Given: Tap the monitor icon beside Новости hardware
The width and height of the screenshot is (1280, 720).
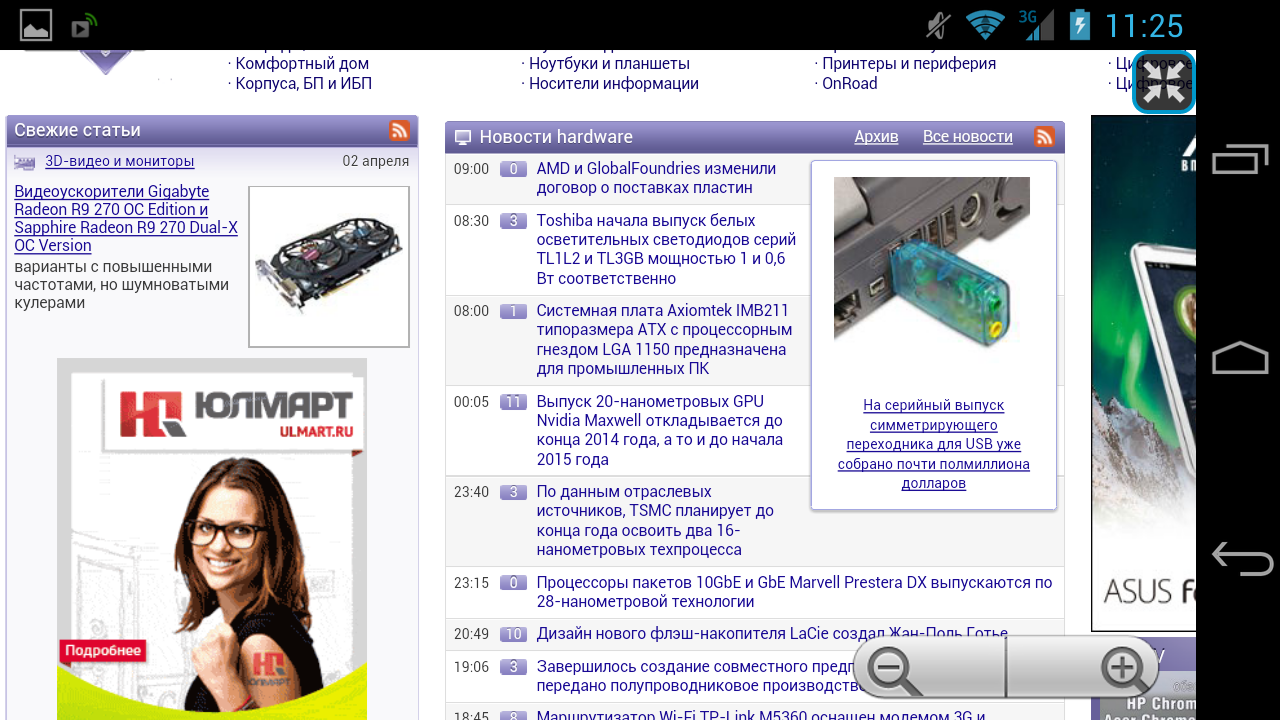Looking at the screenshot, I should pyautogui.click(x=463, y=138).
